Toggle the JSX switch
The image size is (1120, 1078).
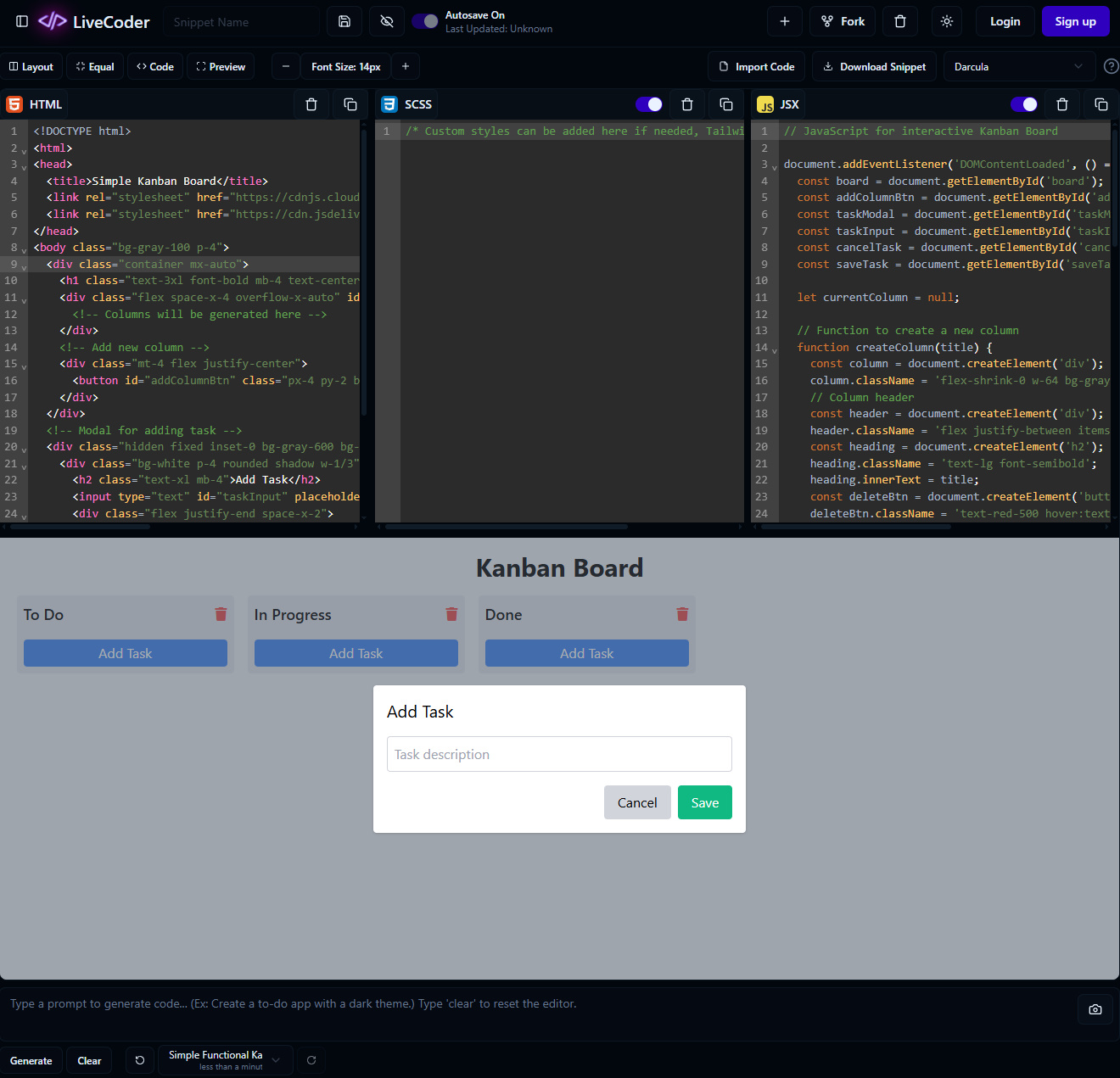click(1024, 104)
